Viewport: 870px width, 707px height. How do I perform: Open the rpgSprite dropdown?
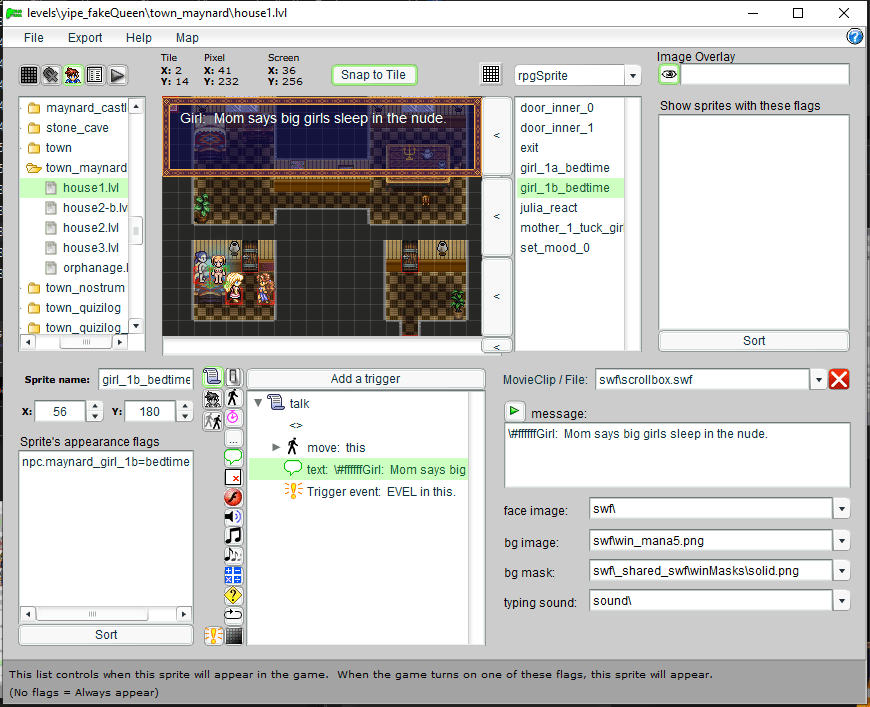632,75
